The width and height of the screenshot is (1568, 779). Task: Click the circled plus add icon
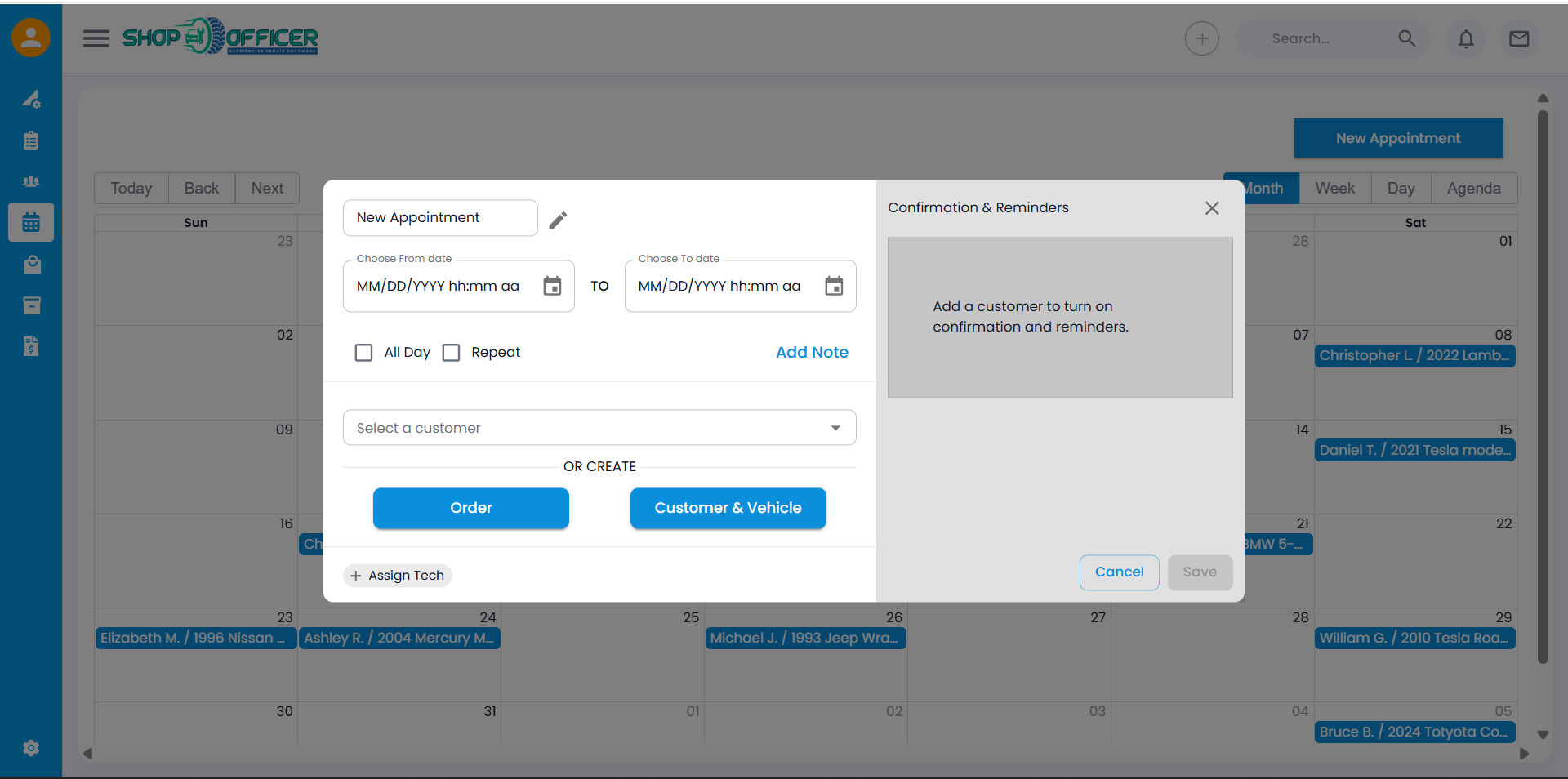tap(1201, 38)
